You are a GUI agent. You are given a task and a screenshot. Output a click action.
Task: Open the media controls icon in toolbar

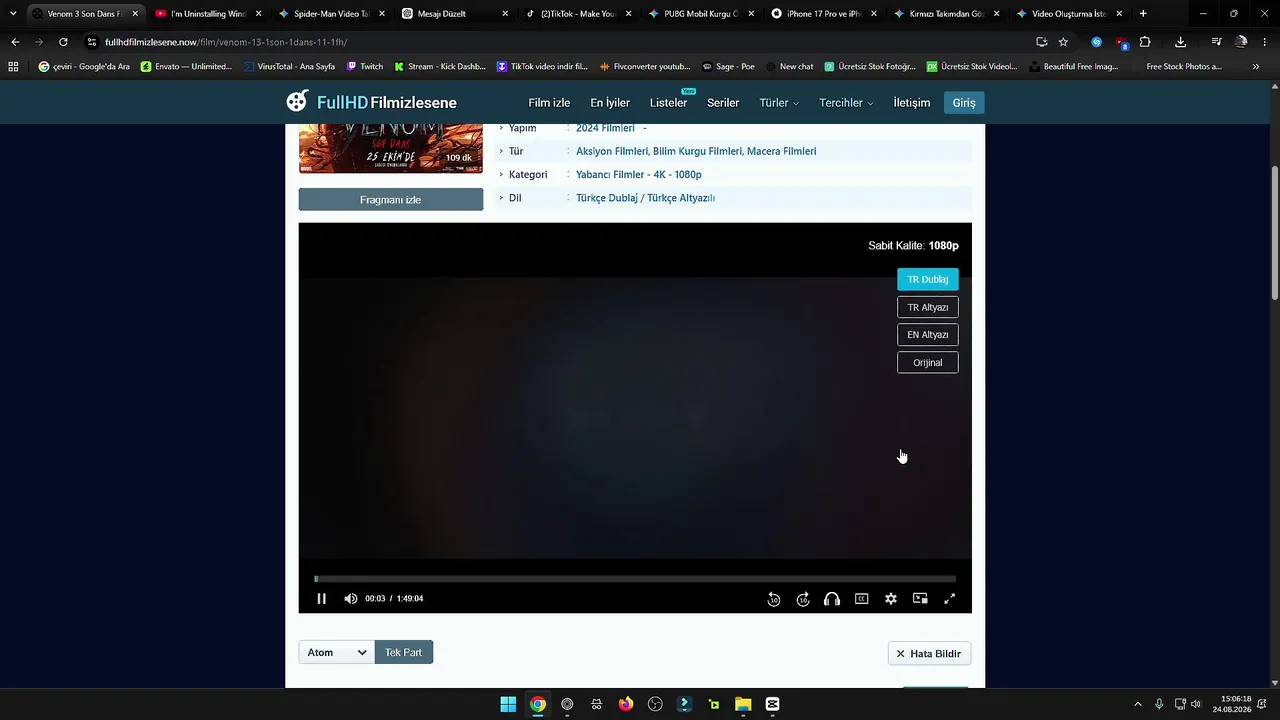tap(1216, 42)
